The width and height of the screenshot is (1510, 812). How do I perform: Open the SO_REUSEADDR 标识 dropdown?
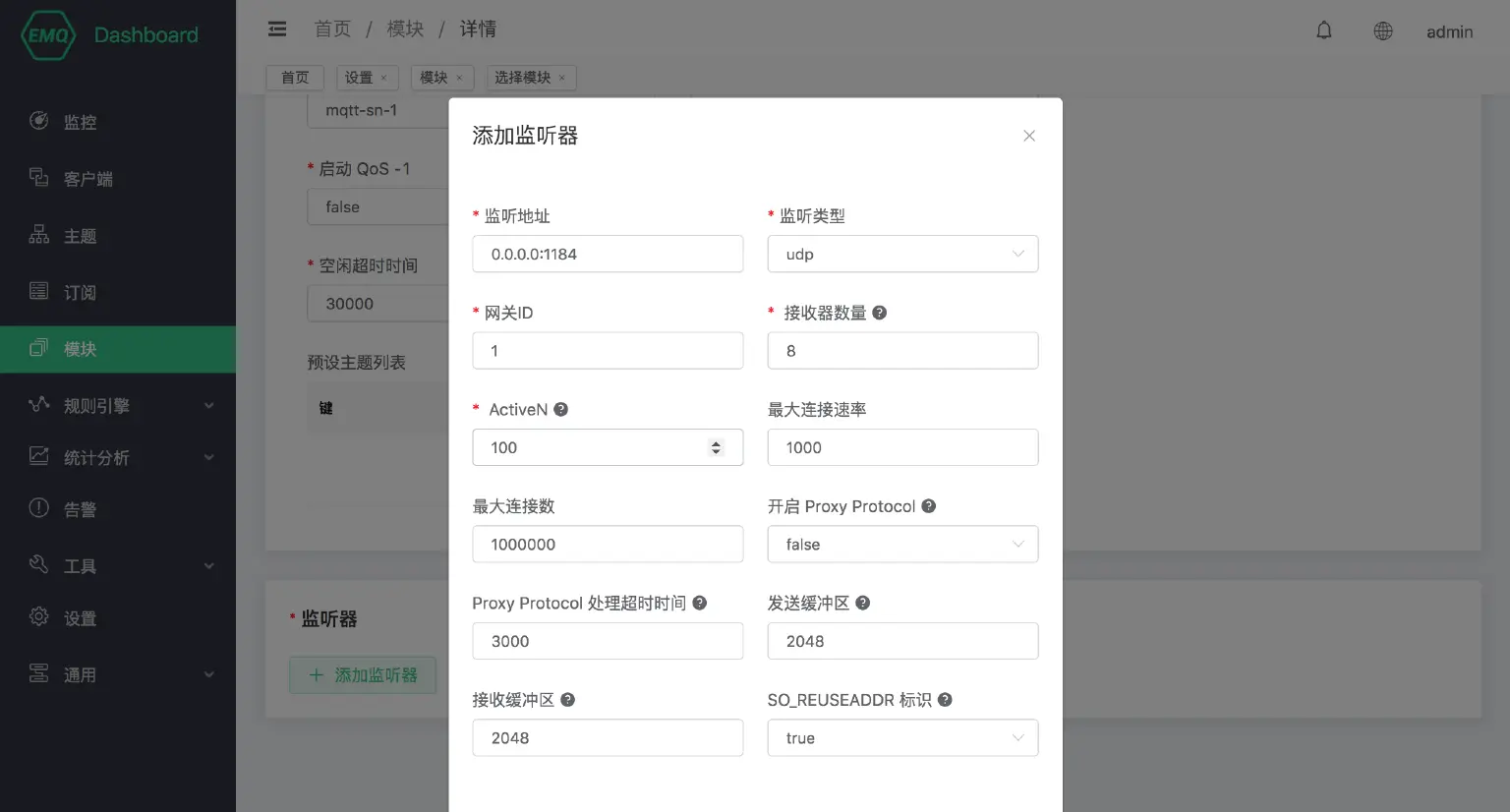(x=901, y=737)
